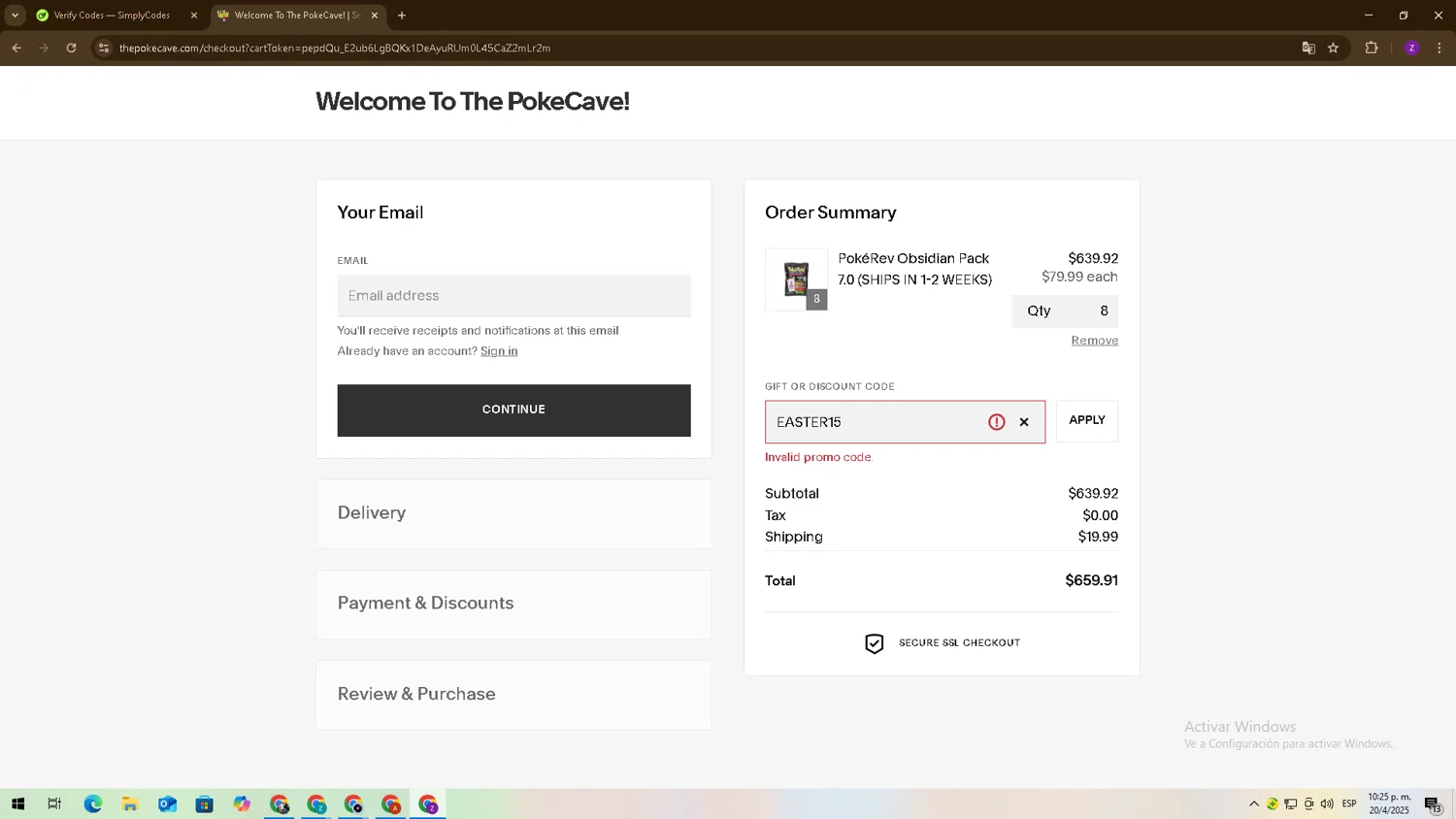Open the site information icon in address bar
Image resolution: width=1456 pixels, height=819 pixels.
click(104, 48)
